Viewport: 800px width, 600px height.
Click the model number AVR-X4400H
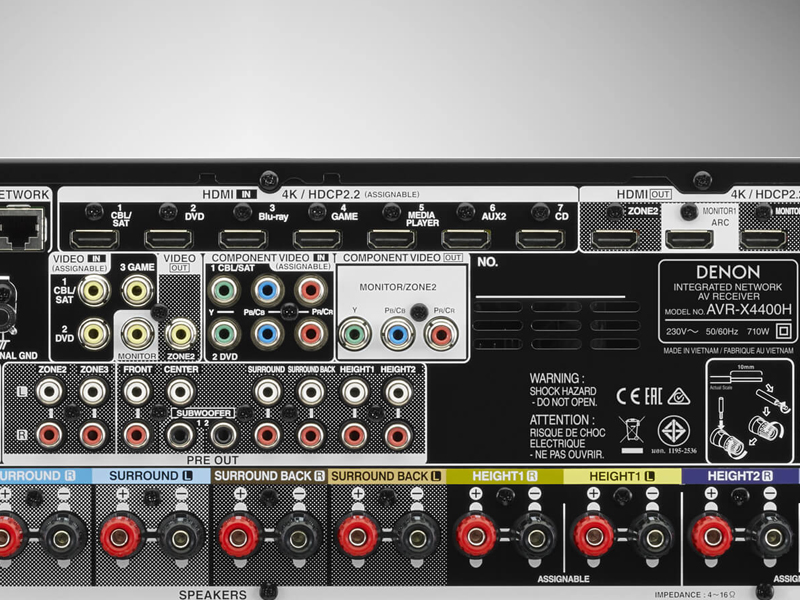(749, 310)
